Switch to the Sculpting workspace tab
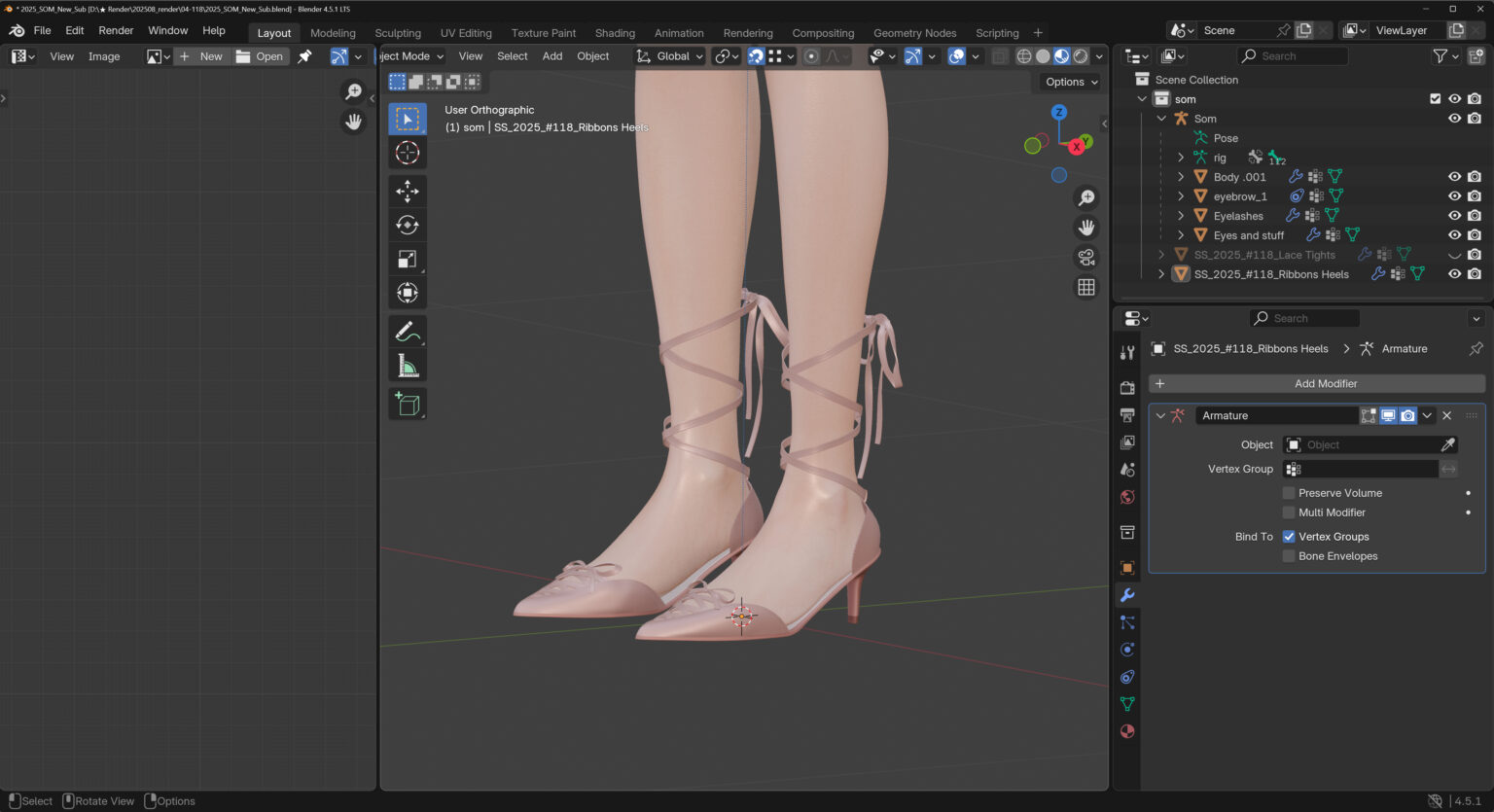This screenshot has width=1494, height=812. click(398, 33)
